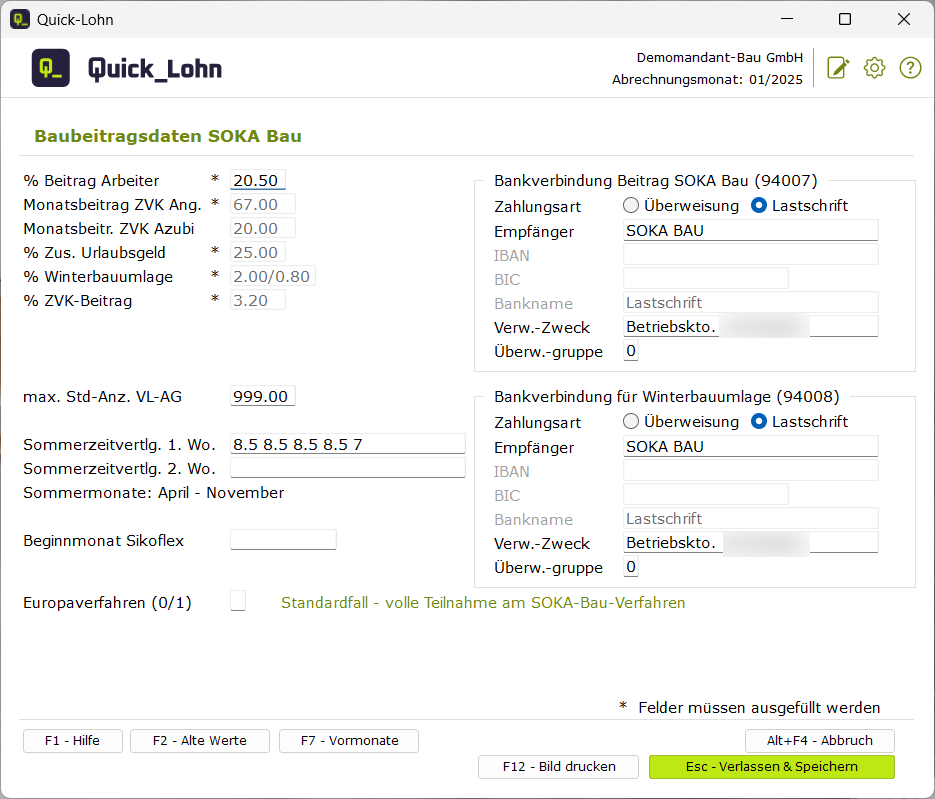Click BIC field in Beitrag SOKA Bau section

pos(706,278)
